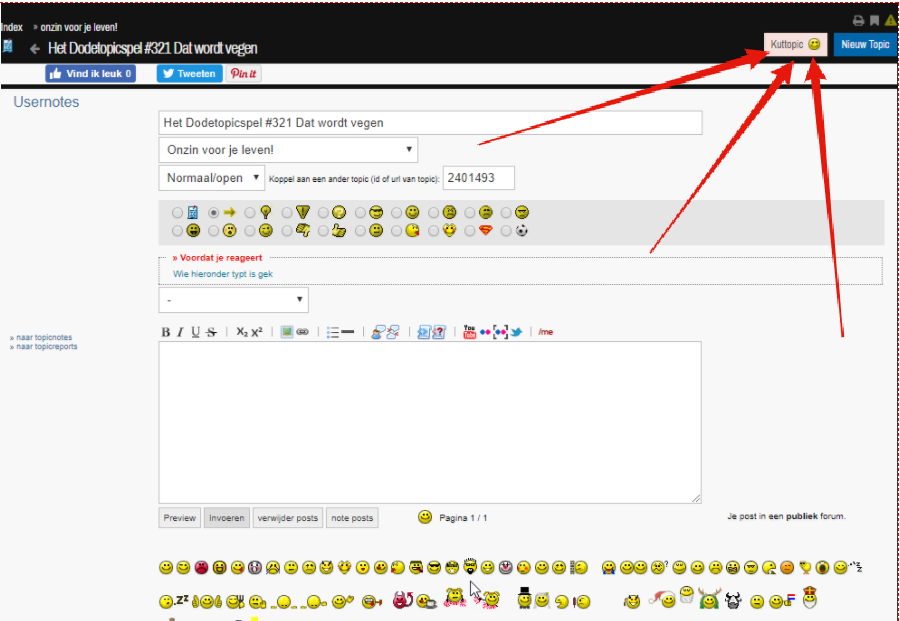Insert a quote with user icon
Viewport: 900px width, 621px height.
pyautogui.click(x=377, y=332)
